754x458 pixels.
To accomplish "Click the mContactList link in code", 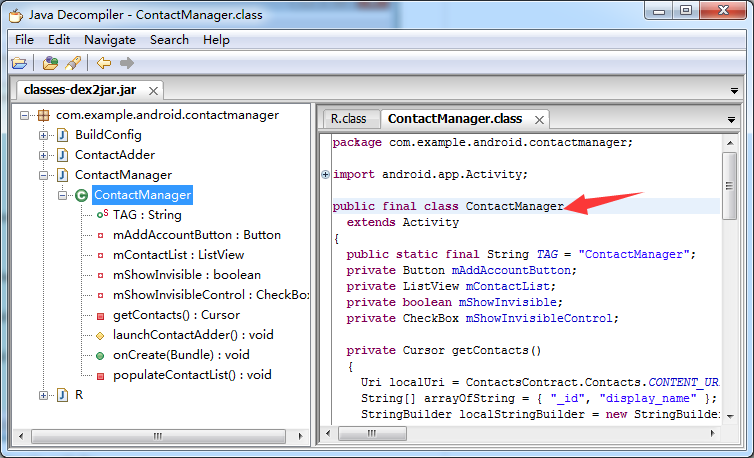I will click(x=508, y=286).
